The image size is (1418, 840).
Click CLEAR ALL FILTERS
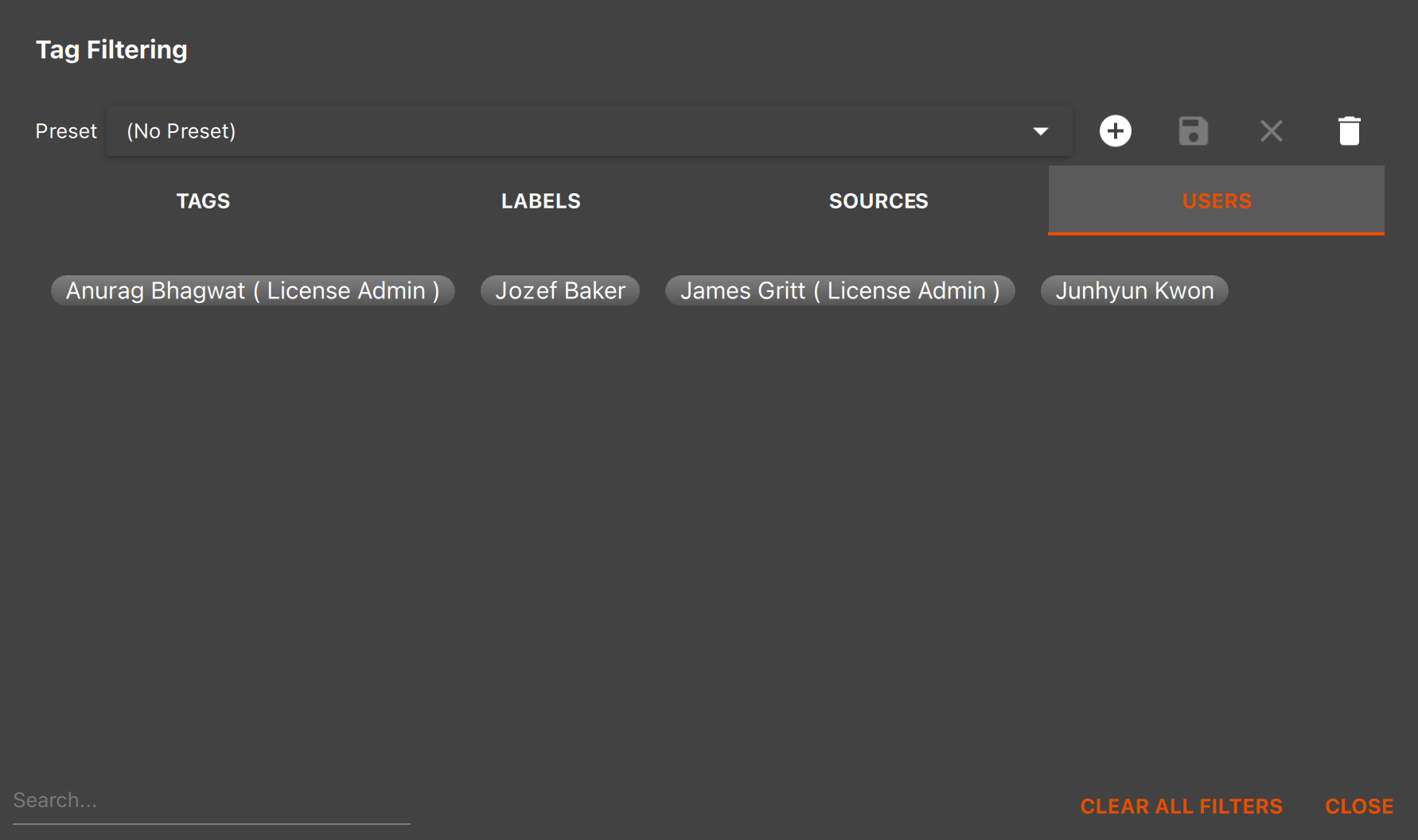(1181, 807)
